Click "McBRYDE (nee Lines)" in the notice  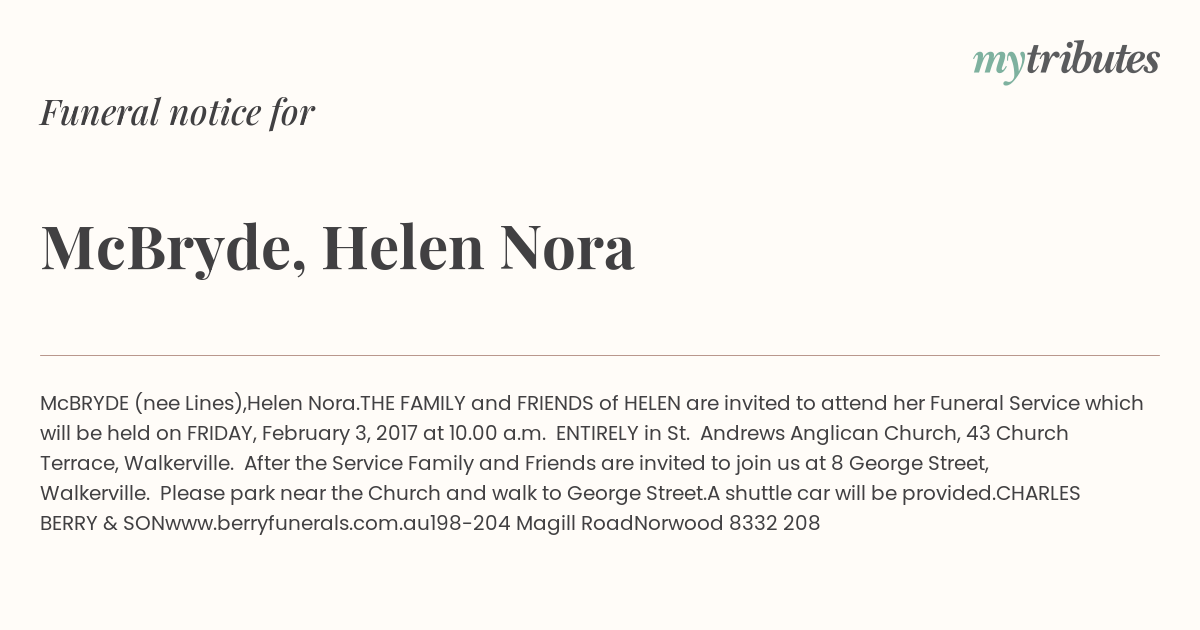[x=141, y=403]
